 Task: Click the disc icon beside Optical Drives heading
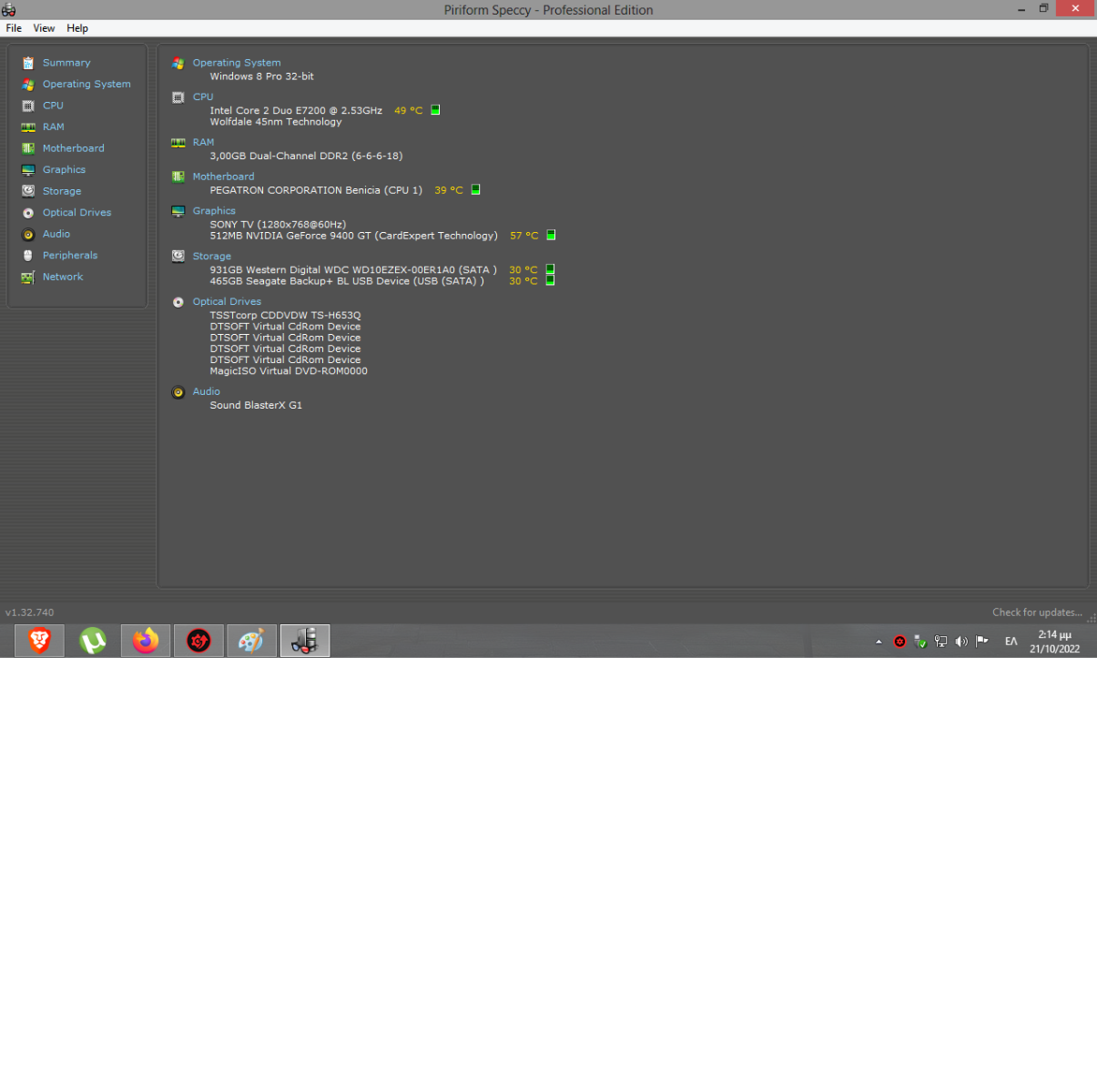178,302
